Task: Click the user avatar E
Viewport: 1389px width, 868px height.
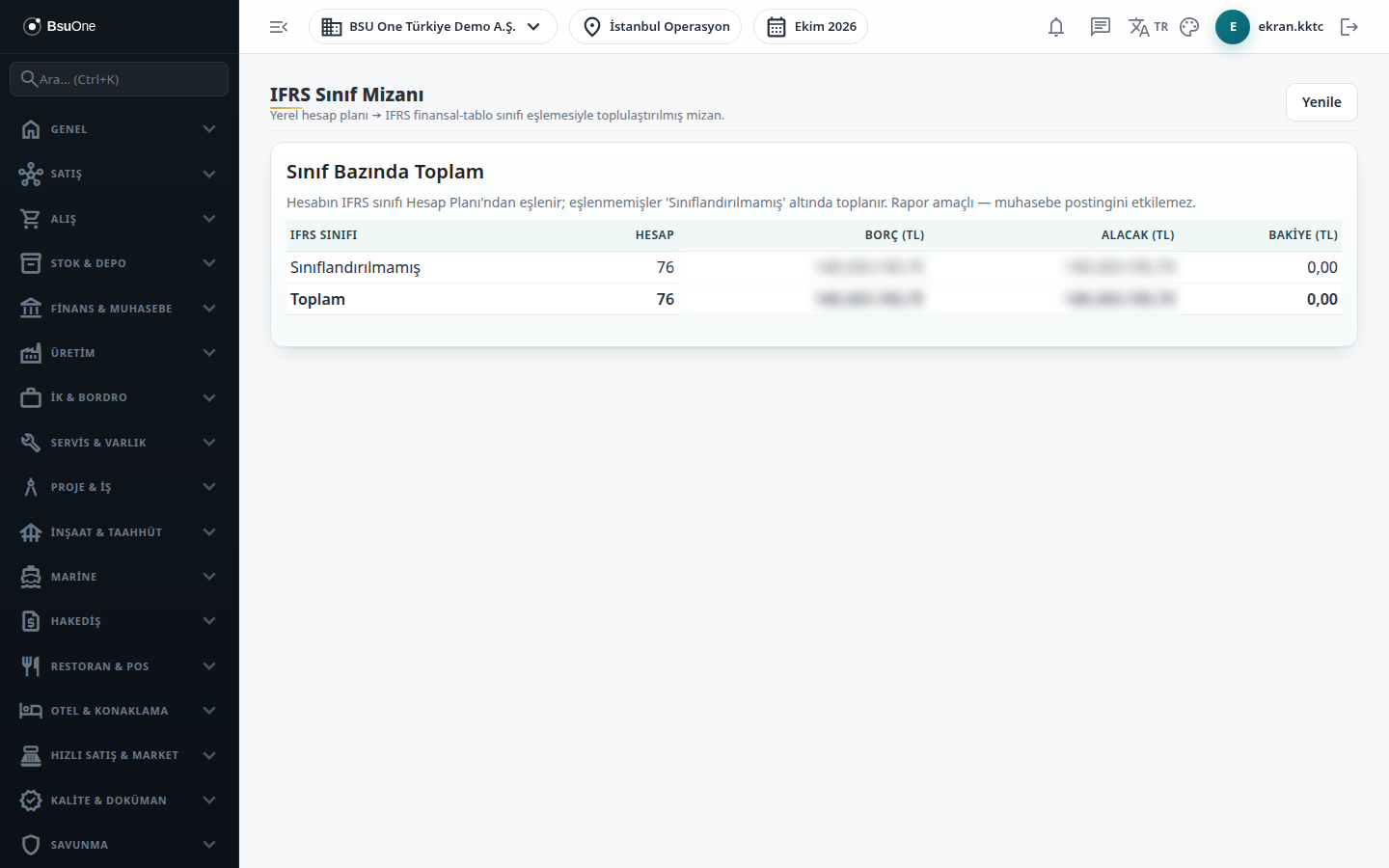Action: (x=1233, y=27)
